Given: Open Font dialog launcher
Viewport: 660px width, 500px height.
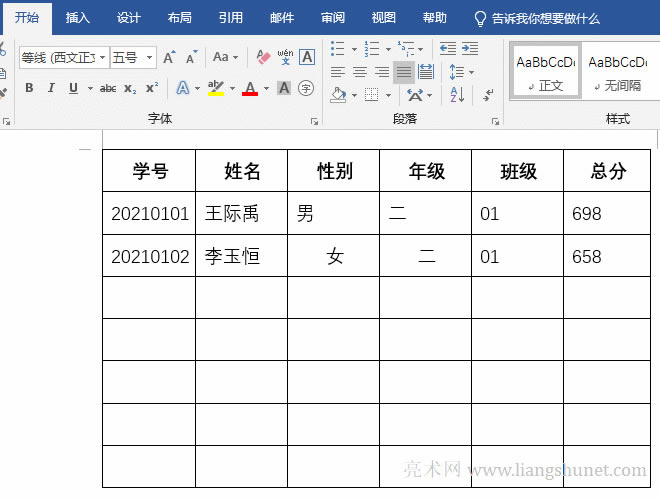Looking at the screenshot, I should click(x=314, y=121).
